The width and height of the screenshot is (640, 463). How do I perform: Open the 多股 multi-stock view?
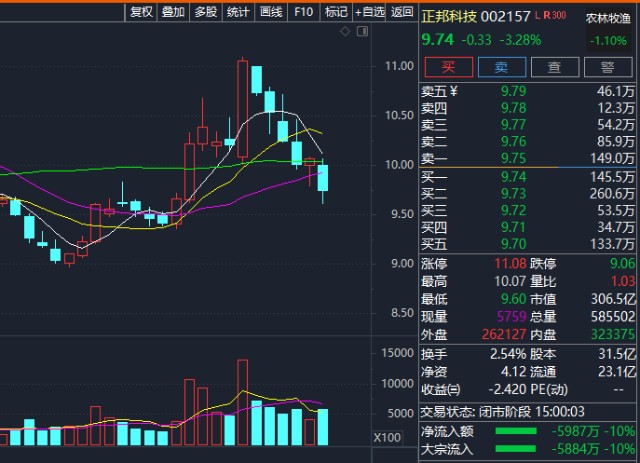(x=205, y=12)
